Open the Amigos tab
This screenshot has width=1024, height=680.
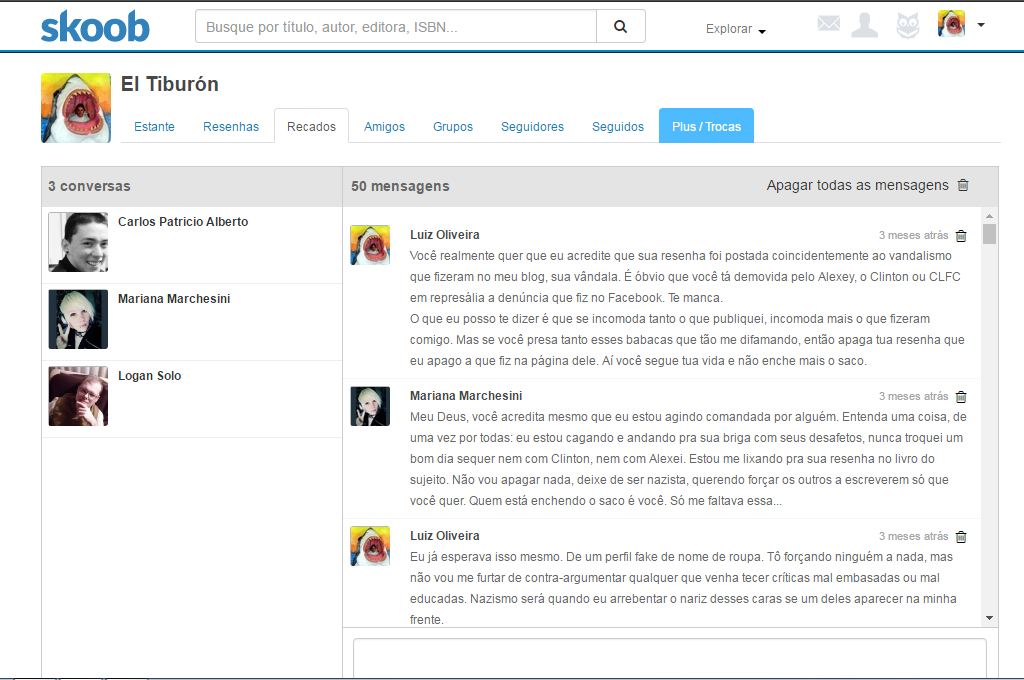pos(385,127)
